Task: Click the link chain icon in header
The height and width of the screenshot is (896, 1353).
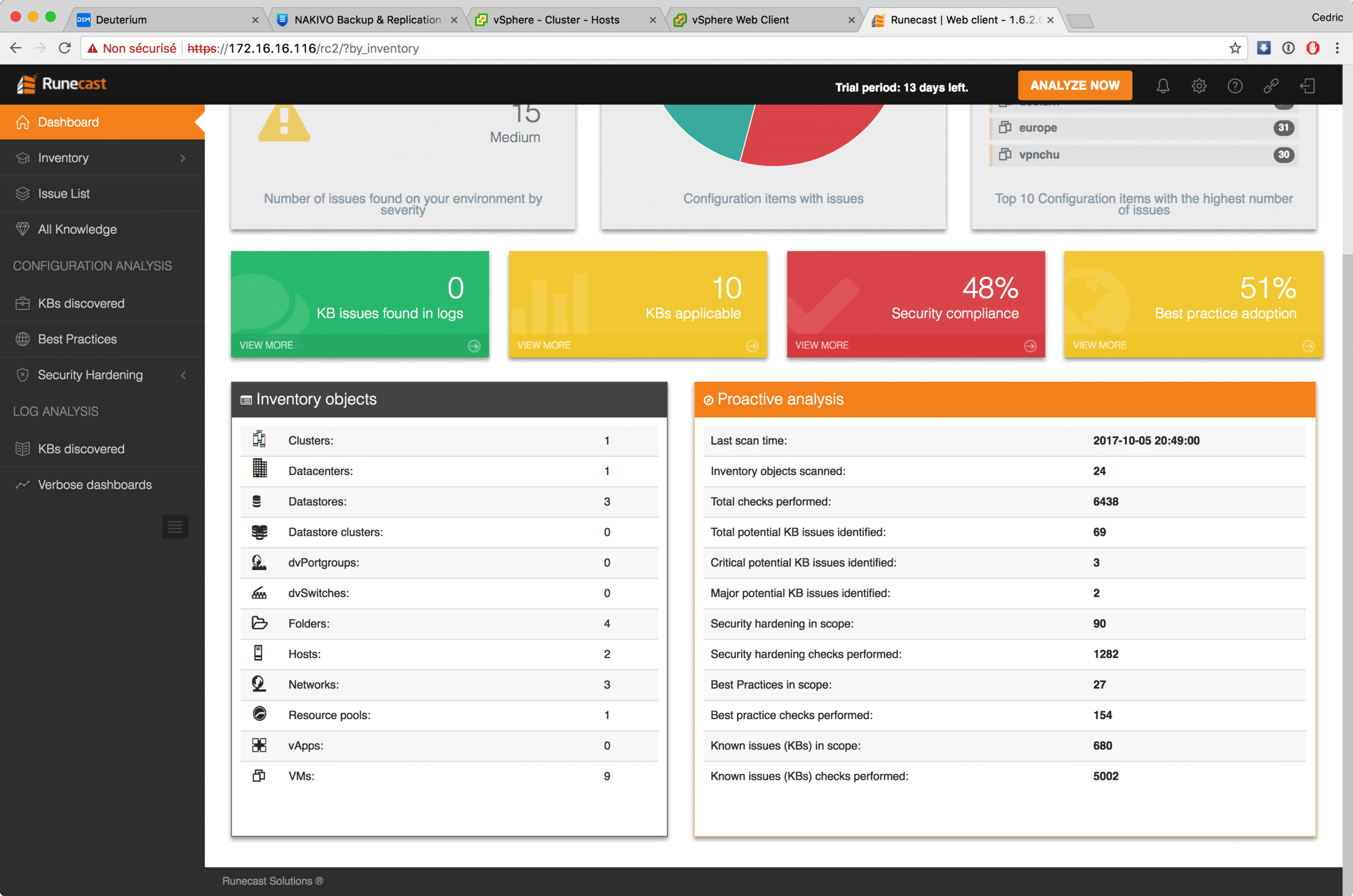Action: pyautogui.click(x=1271, y=86)
